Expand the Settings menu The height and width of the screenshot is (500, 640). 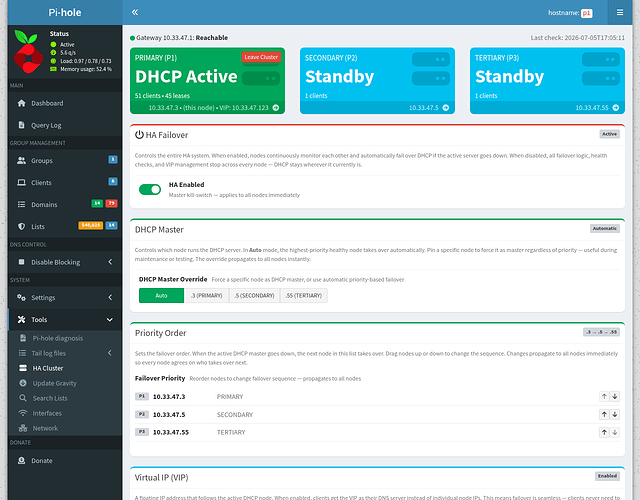click(65, 298)
